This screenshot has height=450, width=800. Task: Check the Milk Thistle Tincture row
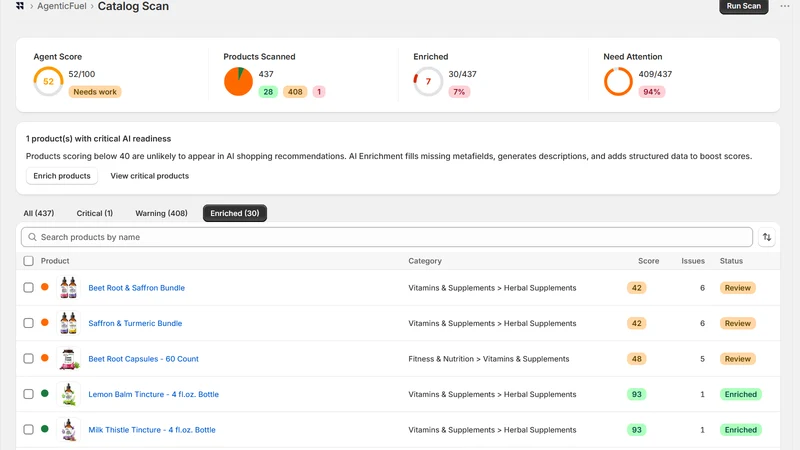coord(29,430)
